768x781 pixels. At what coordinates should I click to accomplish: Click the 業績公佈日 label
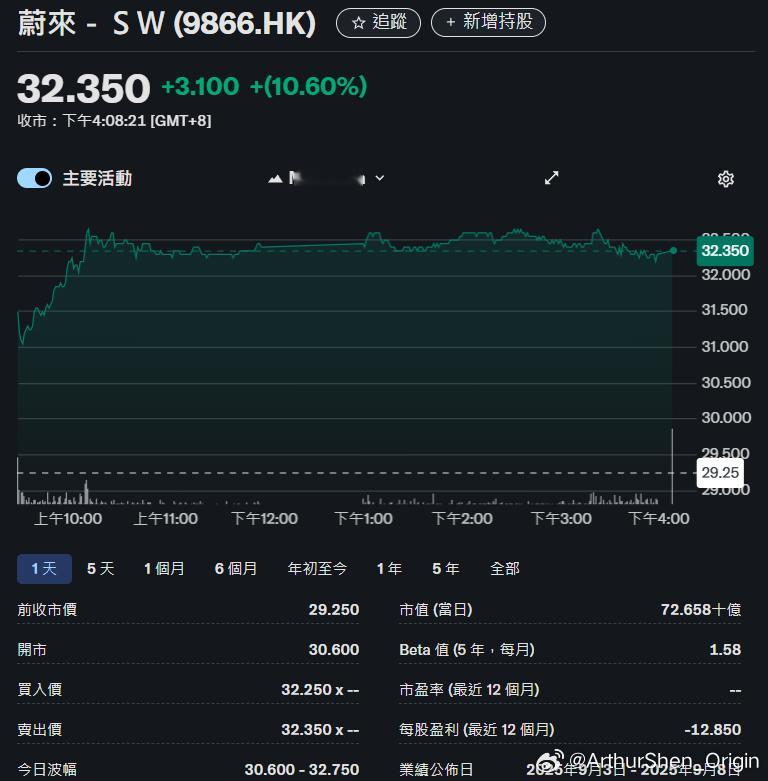coord(436,770)
